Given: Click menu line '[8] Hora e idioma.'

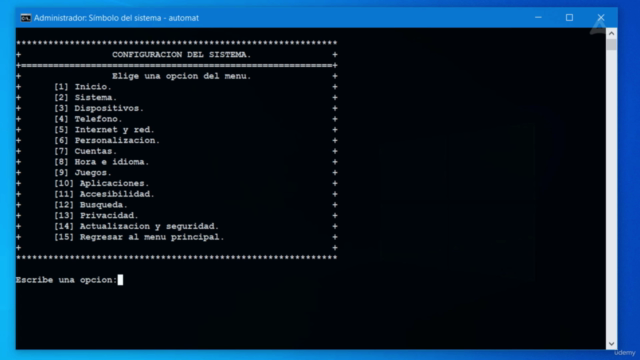Looking at the screenshot, I should 102,162.
